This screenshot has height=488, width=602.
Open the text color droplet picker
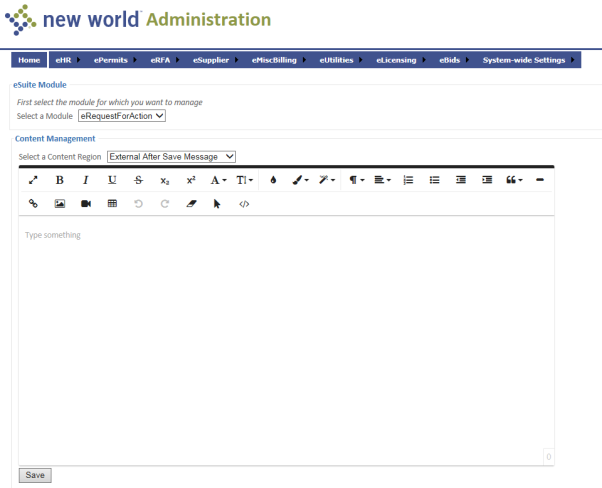pos(273,180)
